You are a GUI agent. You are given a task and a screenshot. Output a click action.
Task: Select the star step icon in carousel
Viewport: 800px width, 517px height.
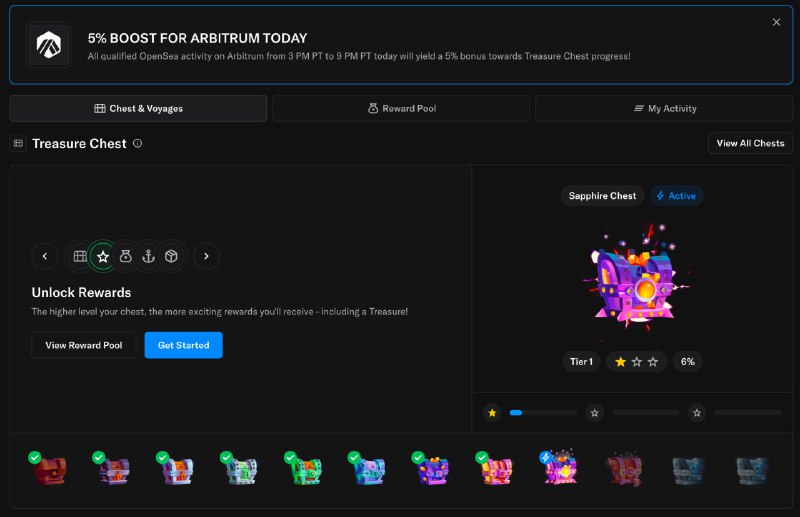(x=102, y=256)
